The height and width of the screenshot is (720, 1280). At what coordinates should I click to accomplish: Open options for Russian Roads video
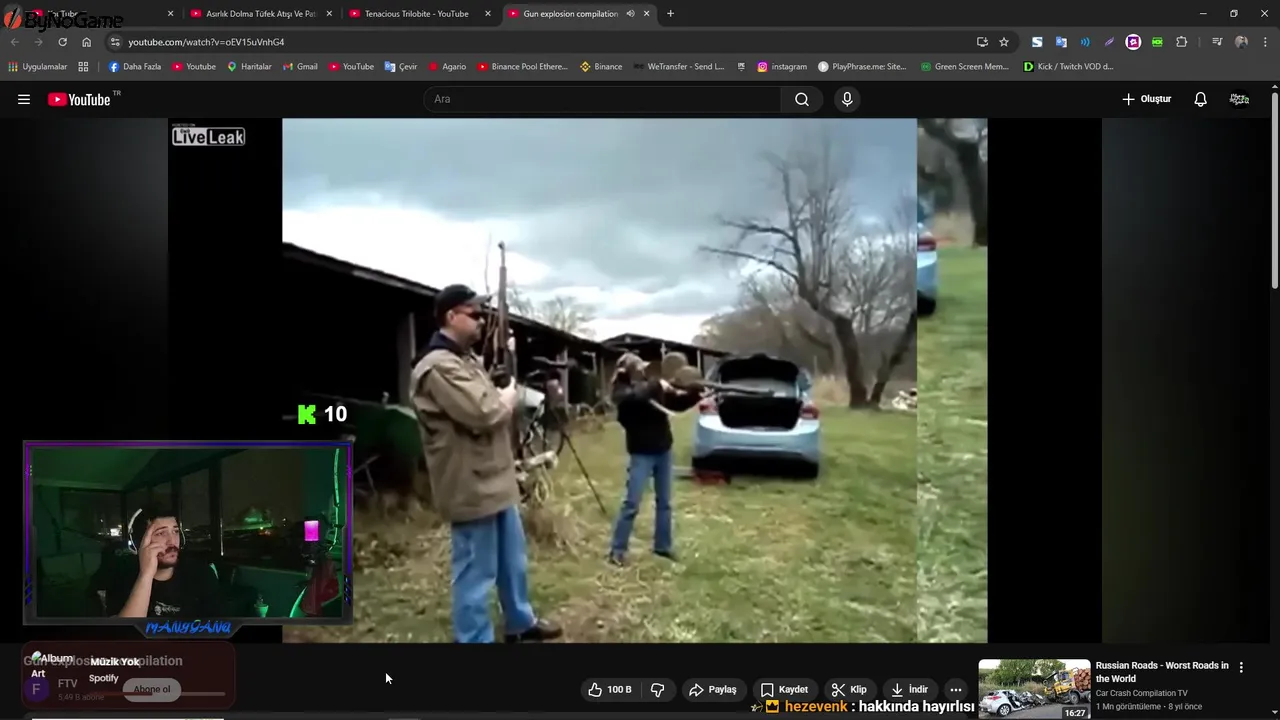click(1241, 667)
